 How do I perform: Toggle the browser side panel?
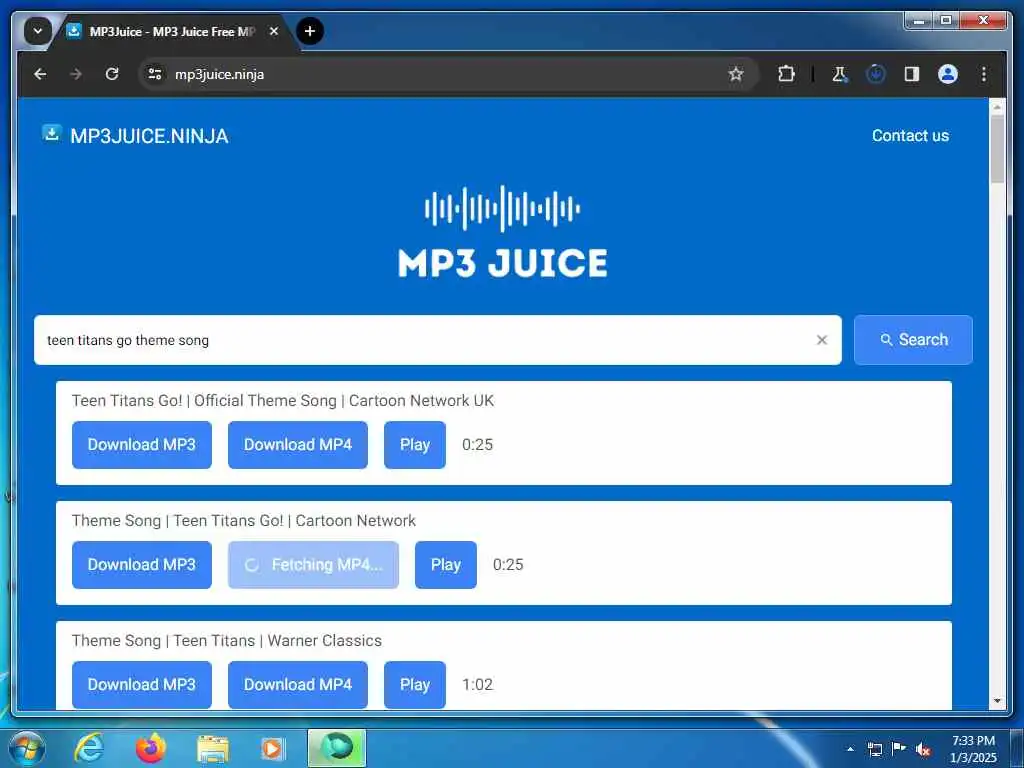(912, 74)
